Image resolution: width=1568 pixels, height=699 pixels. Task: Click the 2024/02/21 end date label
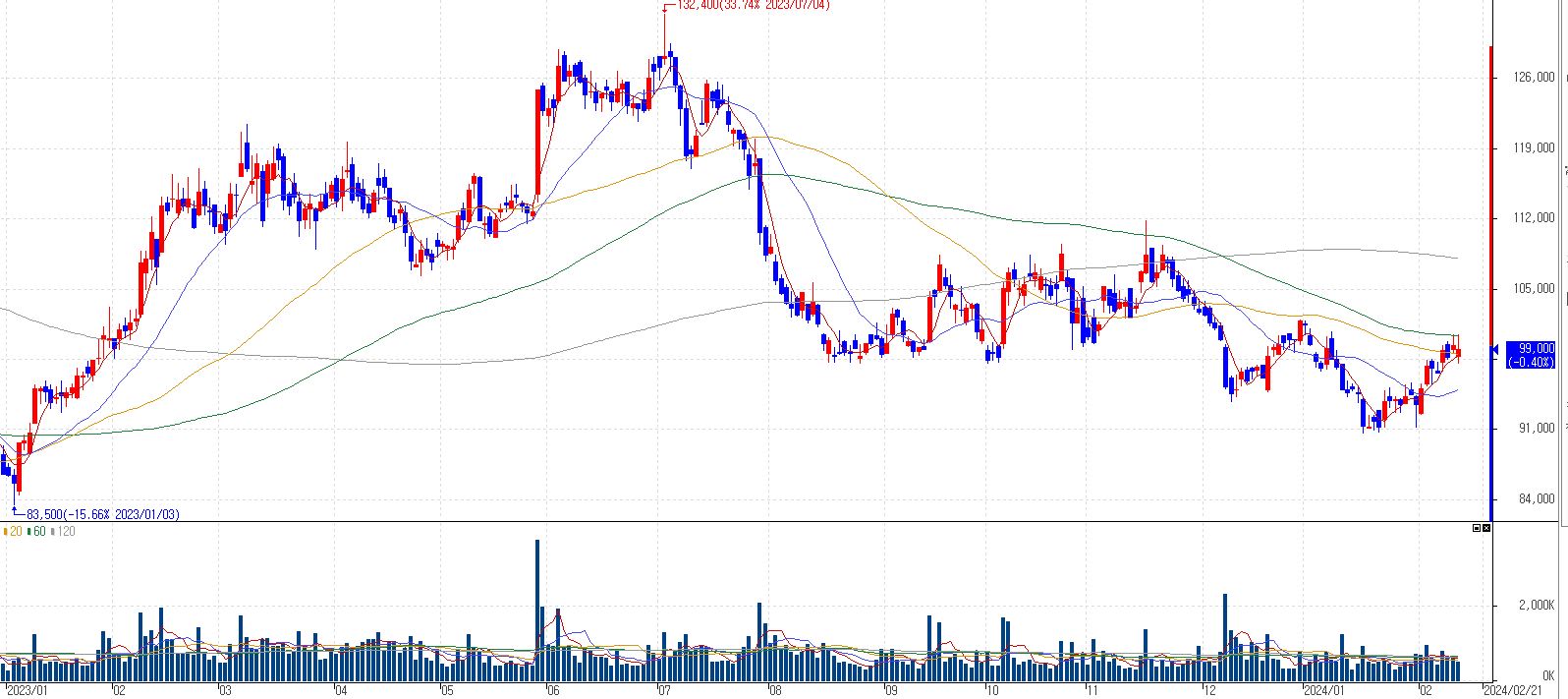[1512, 690]
